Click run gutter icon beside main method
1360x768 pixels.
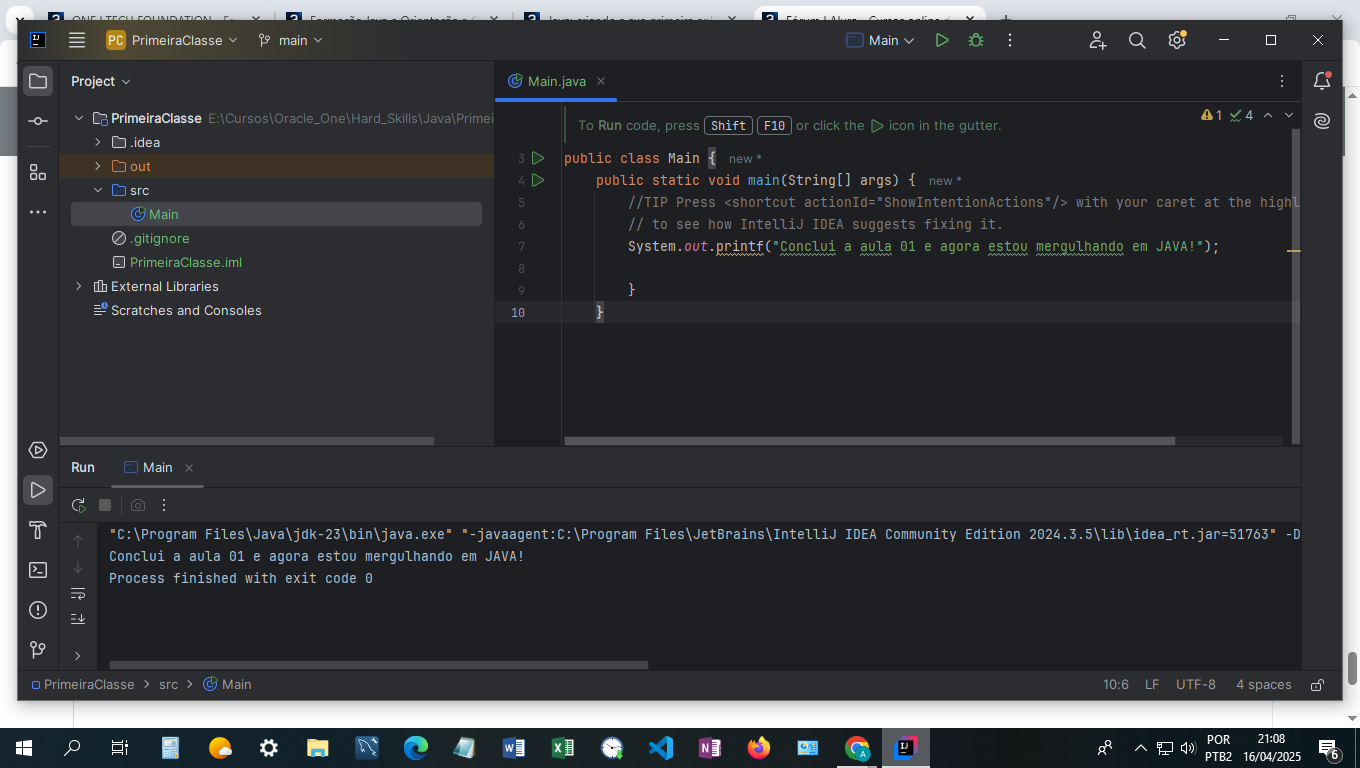tap(538, 180)
